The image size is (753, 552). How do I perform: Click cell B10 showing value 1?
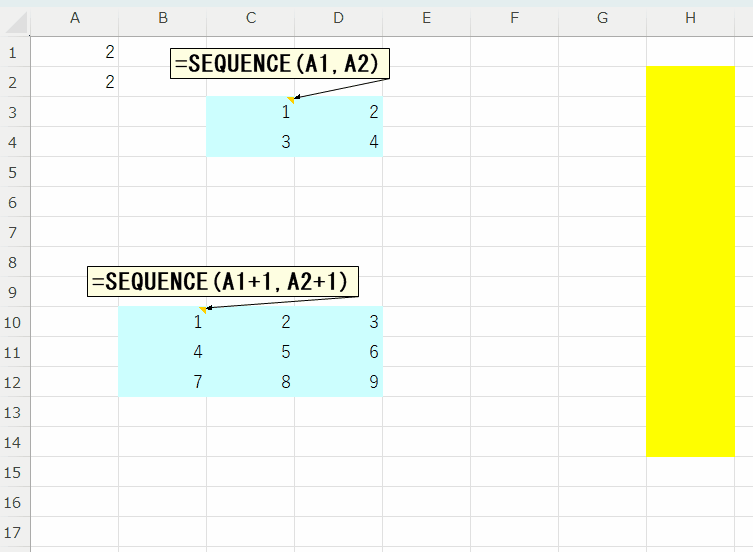163,322
